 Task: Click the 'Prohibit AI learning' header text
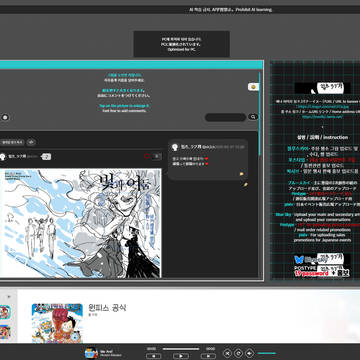(x=254, y=10)
